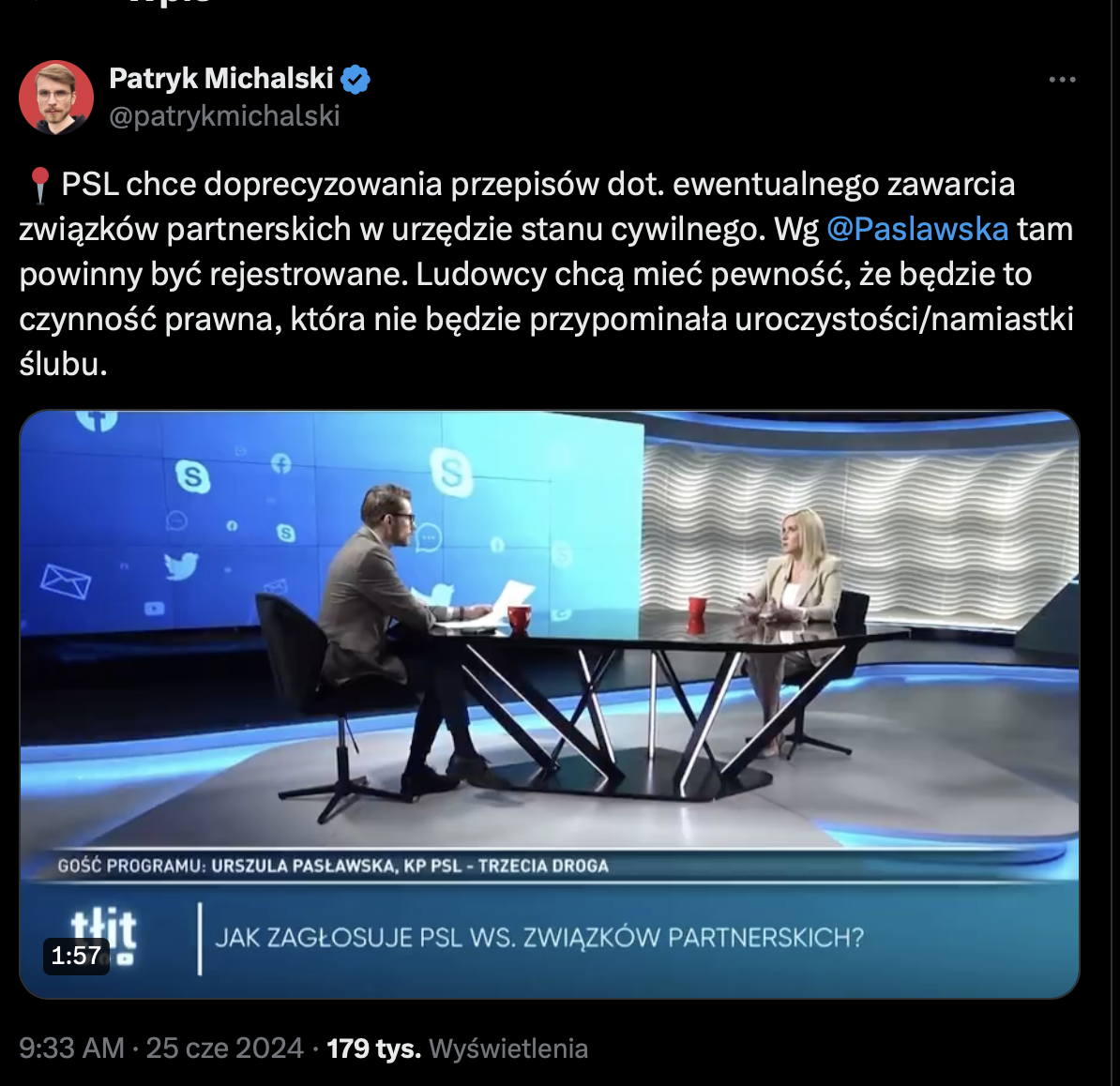1120x1086 pixels.
Task: Click the tweet text about PSL
Action: pos(547,274)
